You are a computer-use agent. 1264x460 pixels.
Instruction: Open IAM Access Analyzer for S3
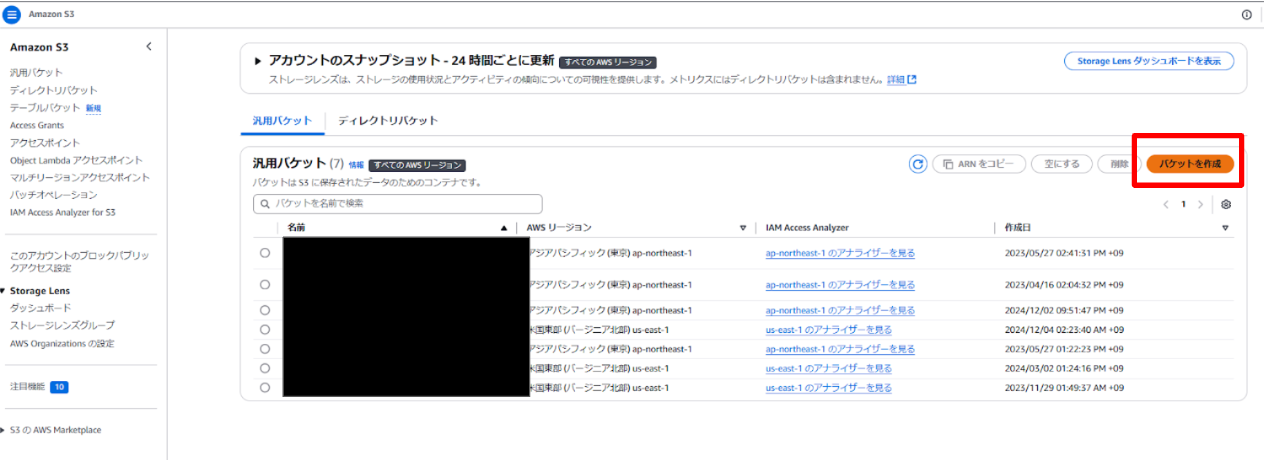(x=63, y=212)
